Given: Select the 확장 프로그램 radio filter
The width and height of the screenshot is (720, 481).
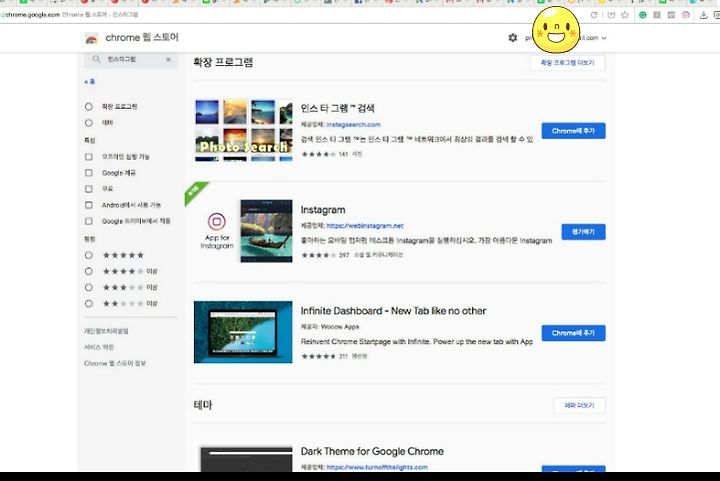Looking at the screenshot, I should (x=89, y=106).
